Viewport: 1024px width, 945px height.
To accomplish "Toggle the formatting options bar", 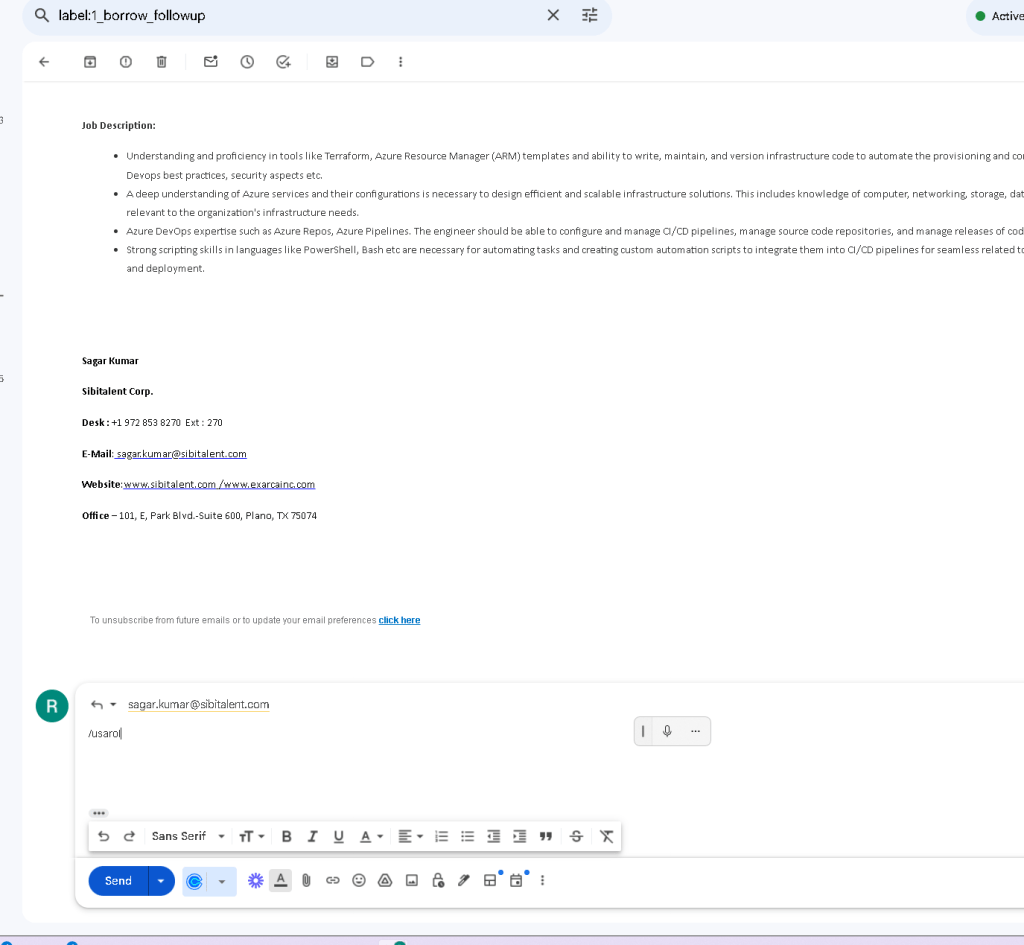I will point(281,881).
